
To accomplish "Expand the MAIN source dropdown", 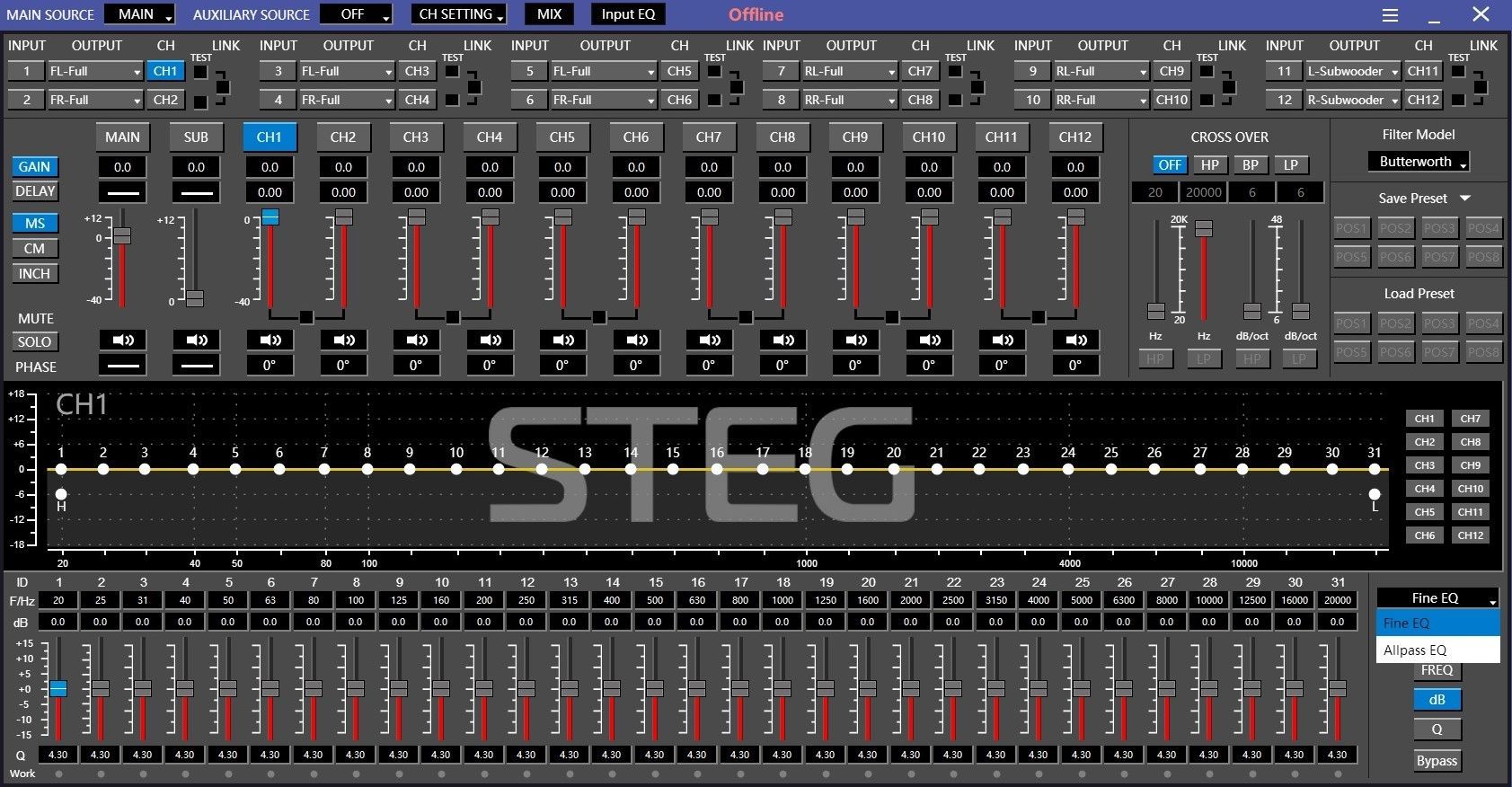I will (139, 14).
